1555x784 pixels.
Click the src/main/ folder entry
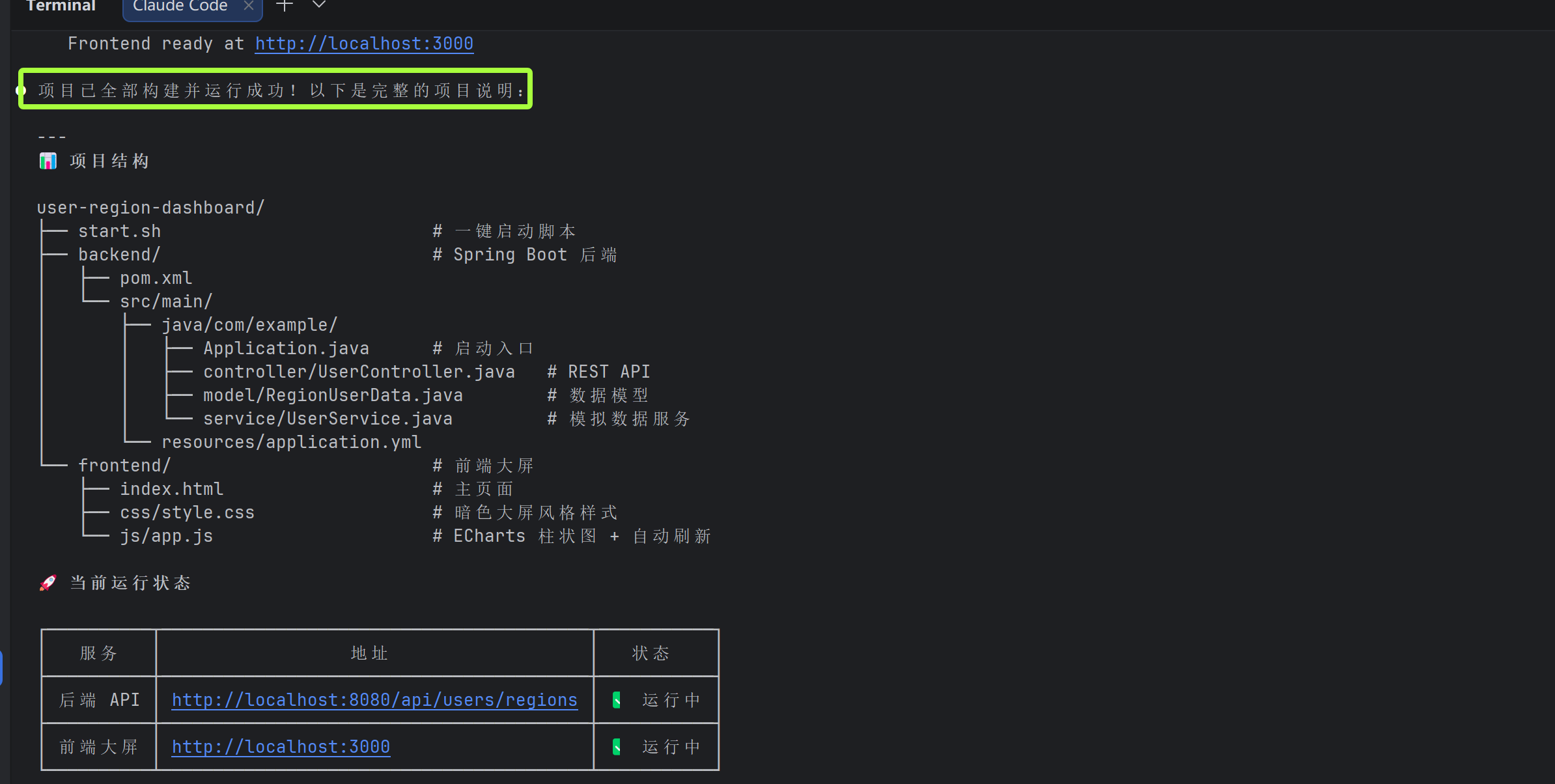pos(166,301)
